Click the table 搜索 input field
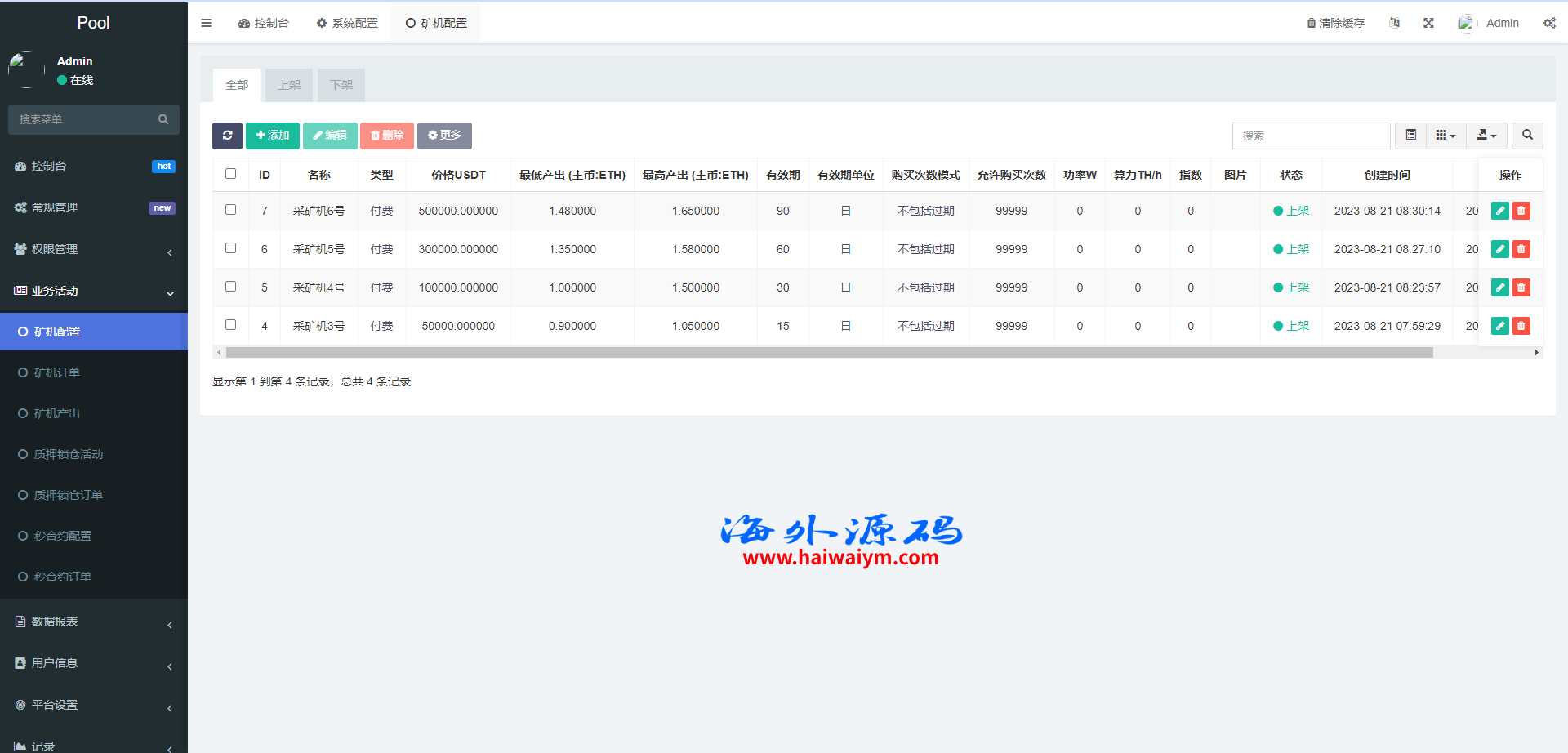Image resolution: width=1568 pixels, height=753 pixels. [x=1311, y=136]
